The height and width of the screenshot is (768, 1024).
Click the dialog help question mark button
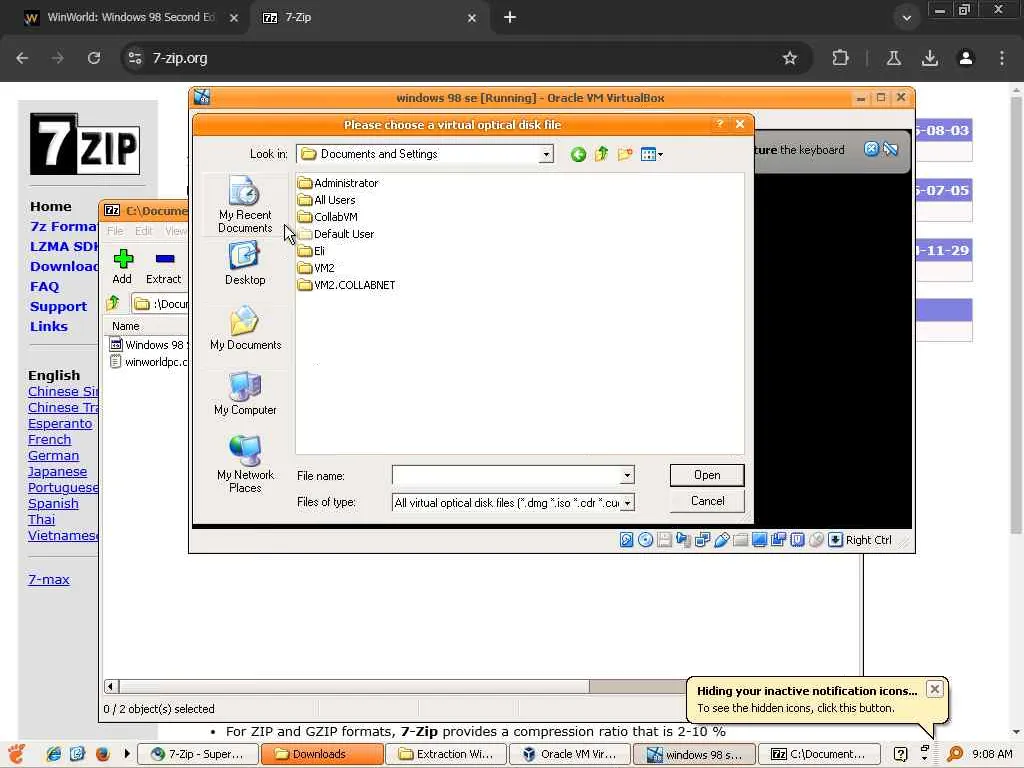click(x=720, y=124)
